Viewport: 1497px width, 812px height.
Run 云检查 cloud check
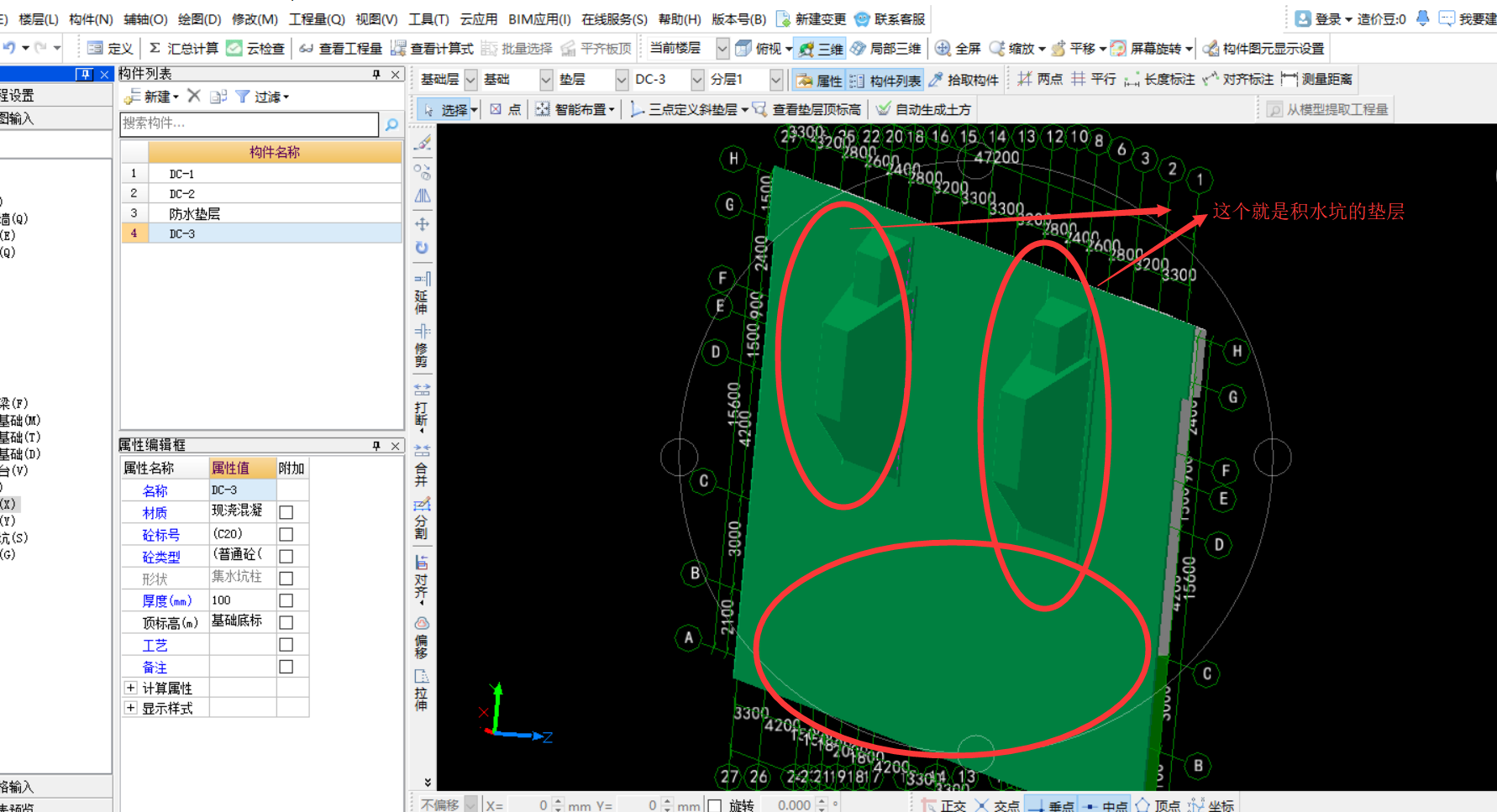pyautogui.click(x=255, y=48)
